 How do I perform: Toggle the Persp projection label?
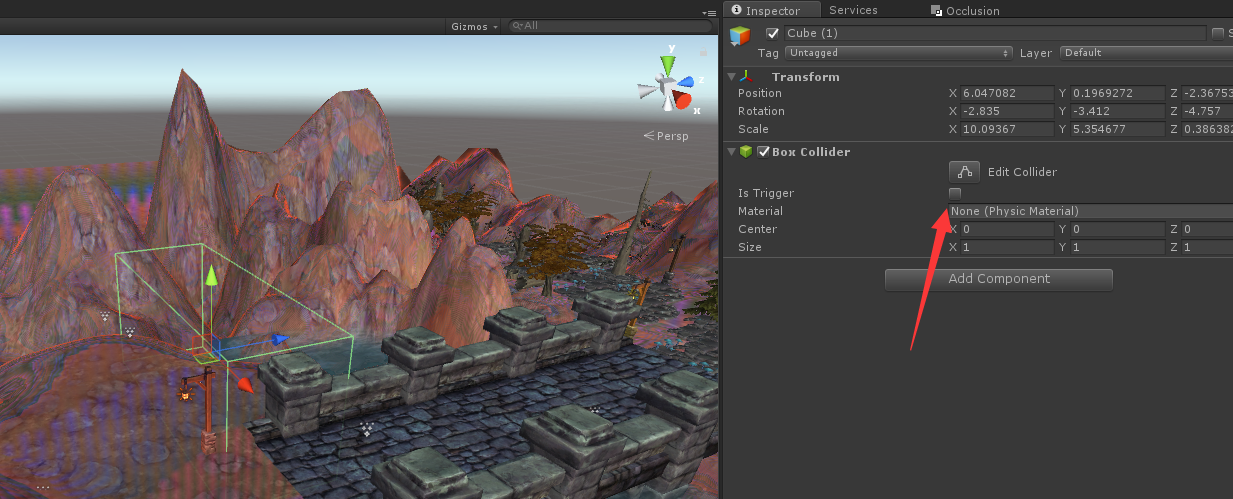pos(666,136)
